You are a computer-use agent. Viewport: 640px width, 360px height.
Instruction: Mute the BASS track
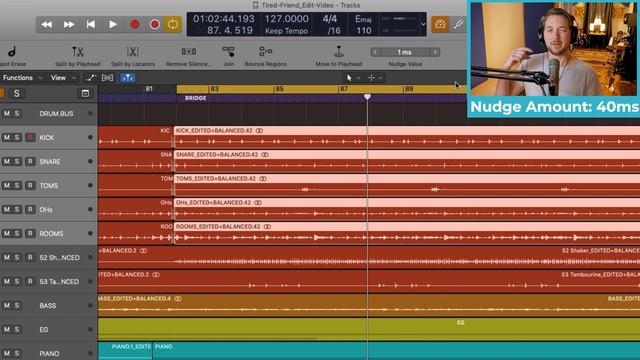[x=7, y=305]
